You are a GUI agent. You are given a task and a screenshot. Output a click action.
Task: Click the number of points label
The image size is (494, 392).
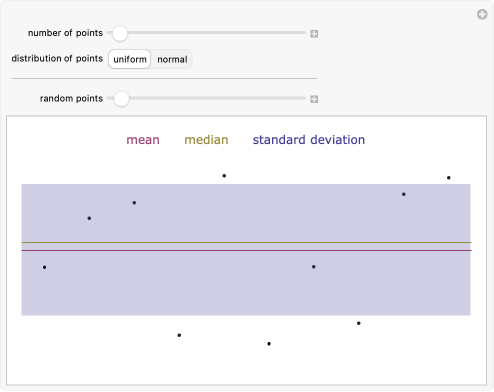point(65,33)
